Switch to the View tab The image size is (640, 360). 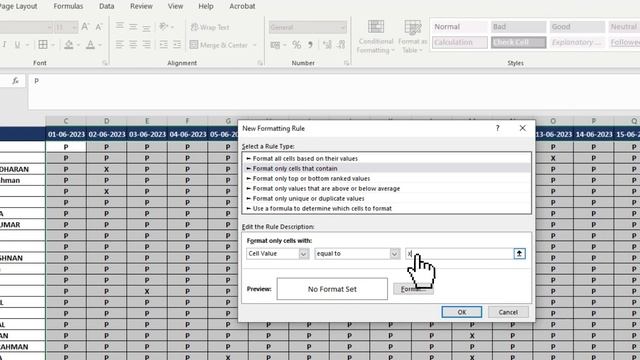(176, 6)
